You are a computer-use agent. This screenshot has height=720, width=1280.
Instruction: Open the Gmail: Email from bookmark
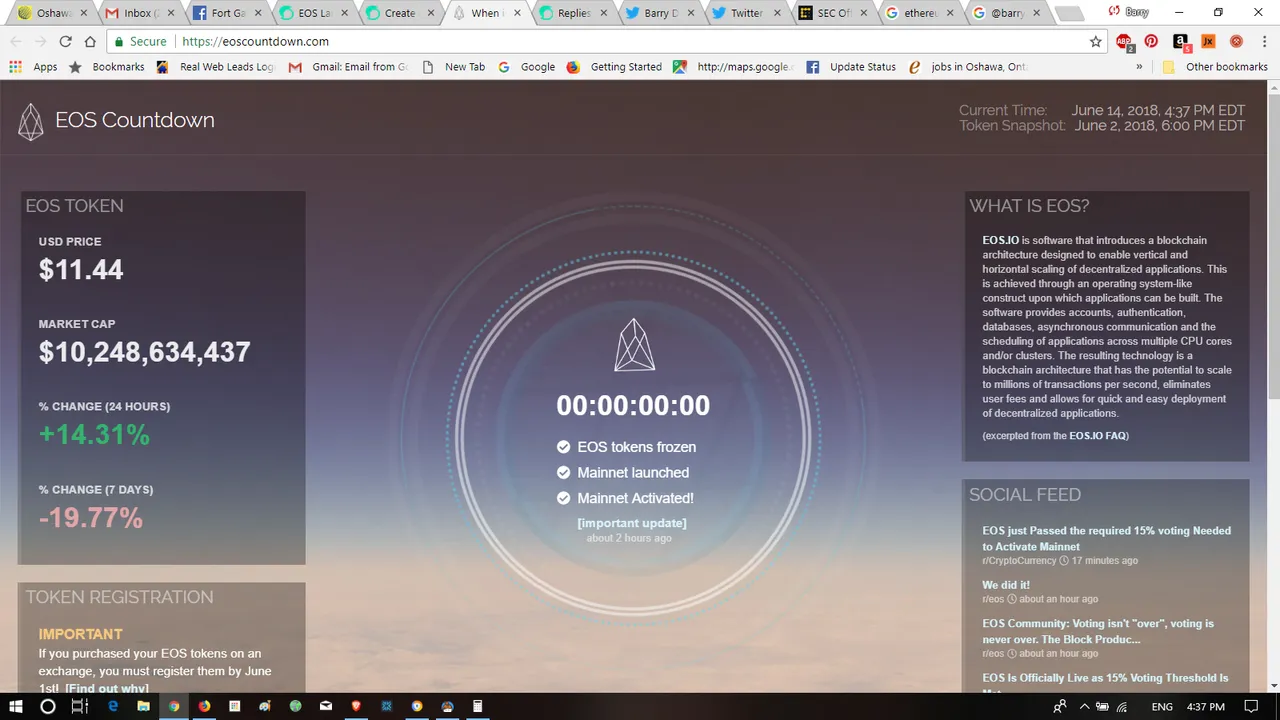pos(349,67)
